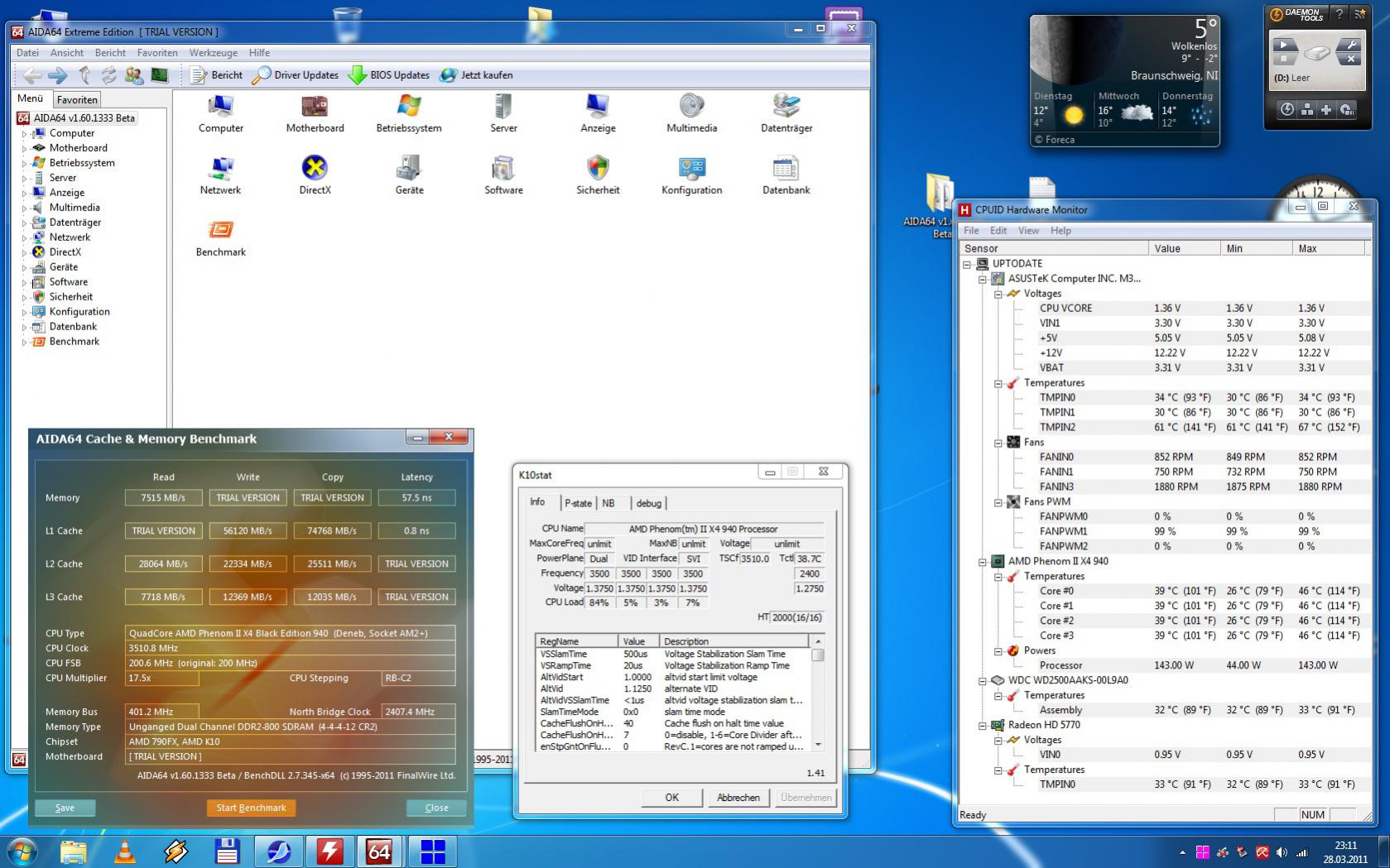This screenshot has width=1390, height=868.
Task: Switch to the P-state tab in K10stat
Action: 578,503
